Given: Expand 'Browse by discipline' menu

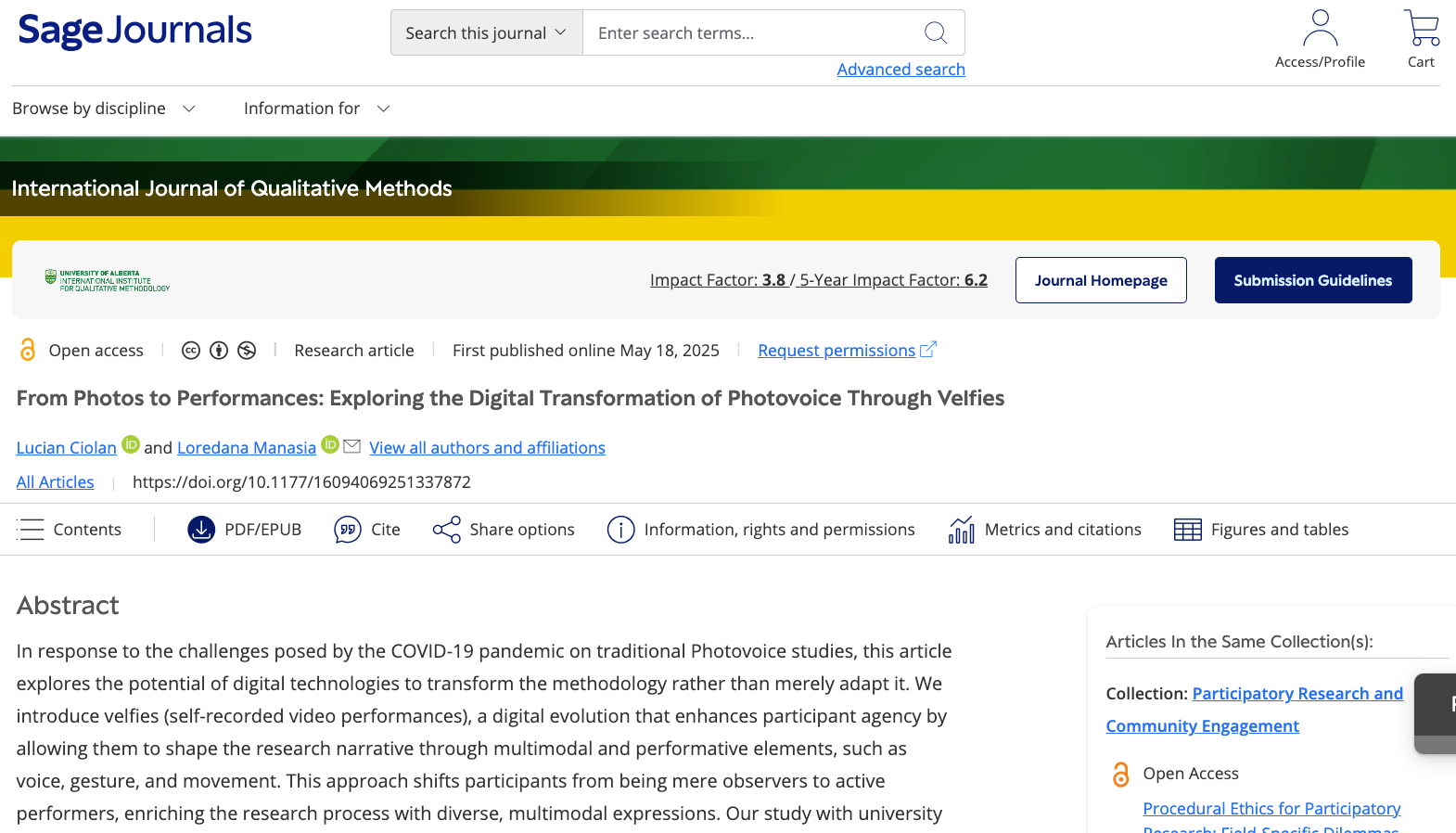Looking at the screenshot, I should point(104,109).
